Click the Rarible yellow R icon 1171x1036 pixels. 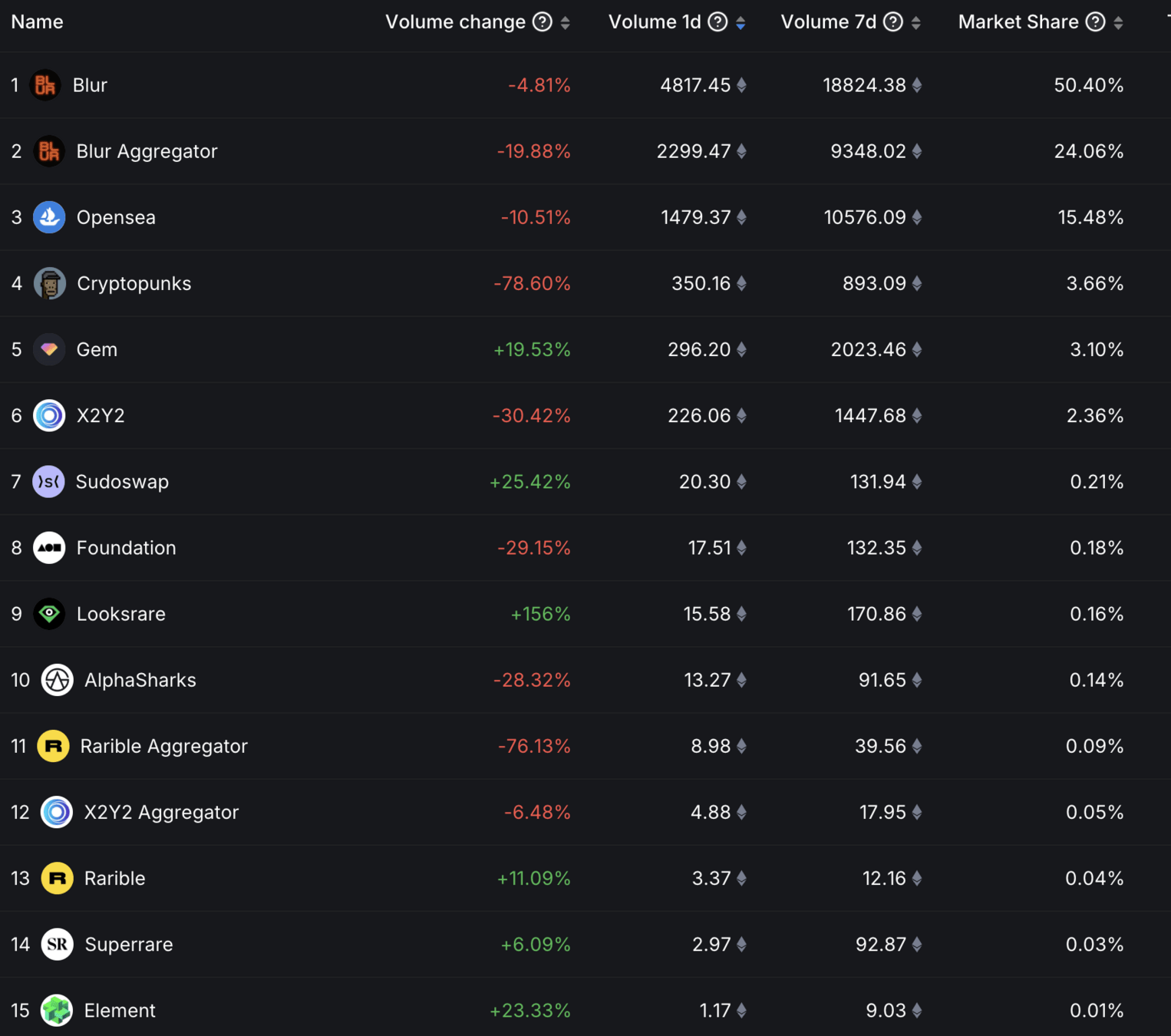click(x=57, y=878)
